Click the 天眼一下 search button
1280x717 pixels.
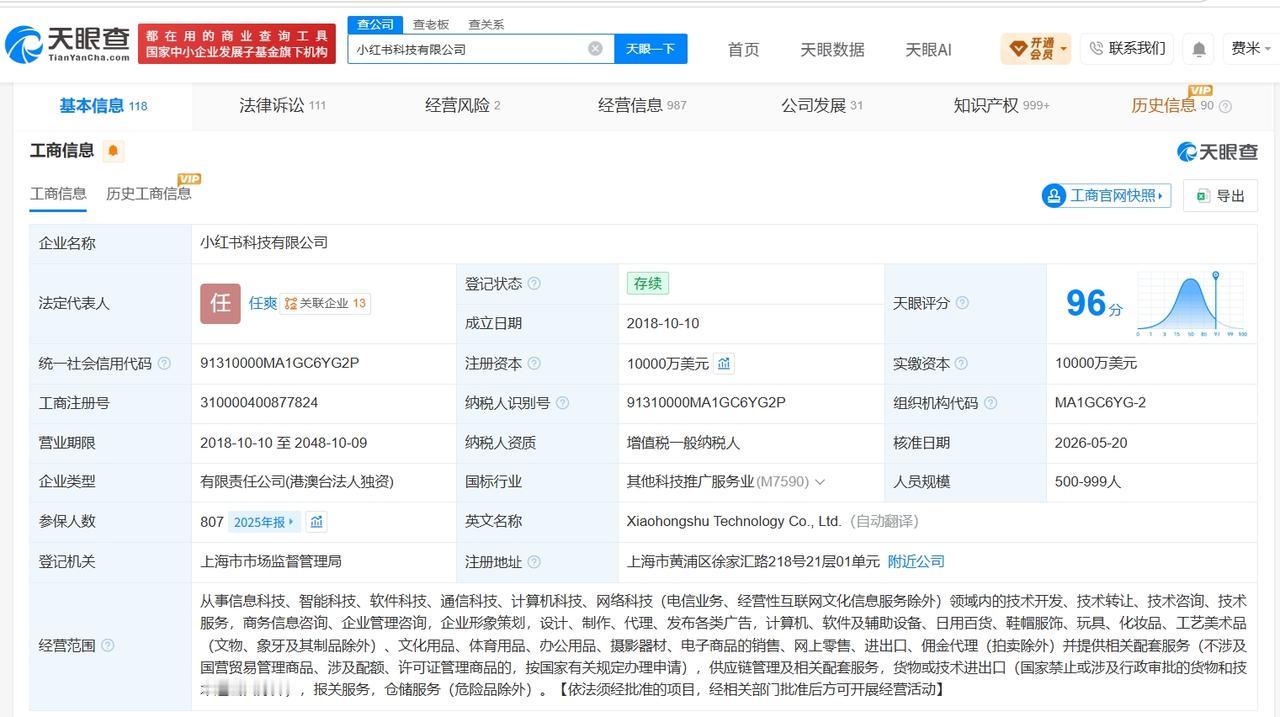pyautogui.click(x=650, y=48)
